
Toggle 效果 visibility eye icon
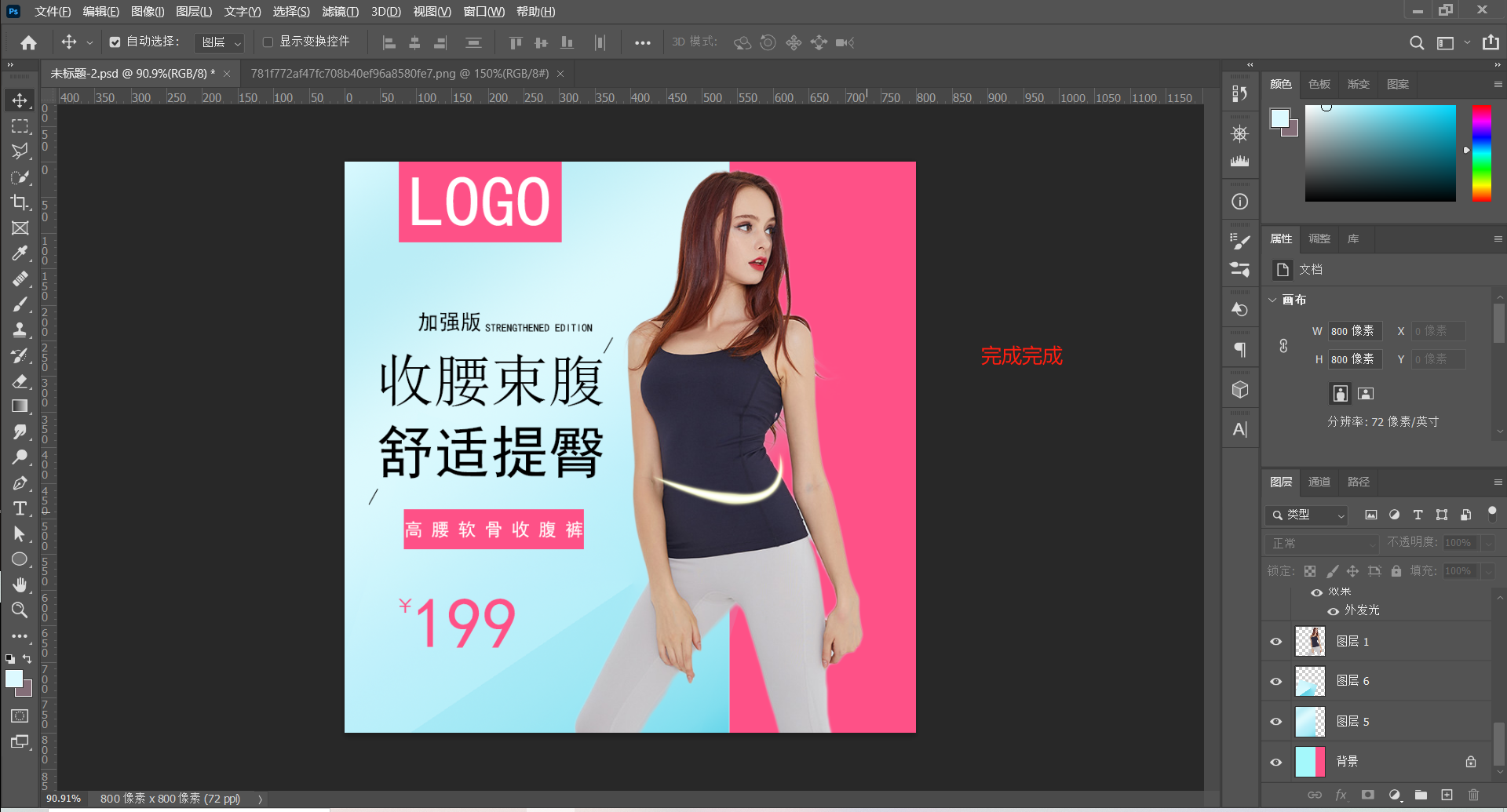[1316, 592]
